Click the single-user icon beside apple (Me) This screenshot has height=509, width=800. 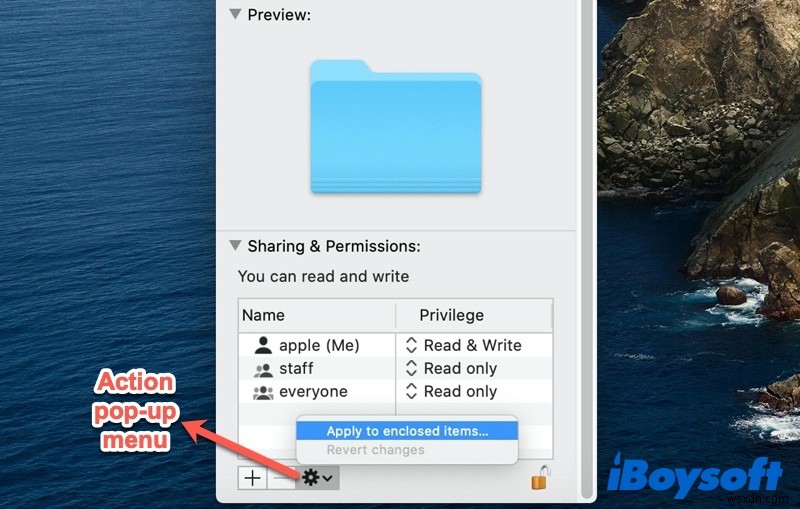tap(263, 345)
